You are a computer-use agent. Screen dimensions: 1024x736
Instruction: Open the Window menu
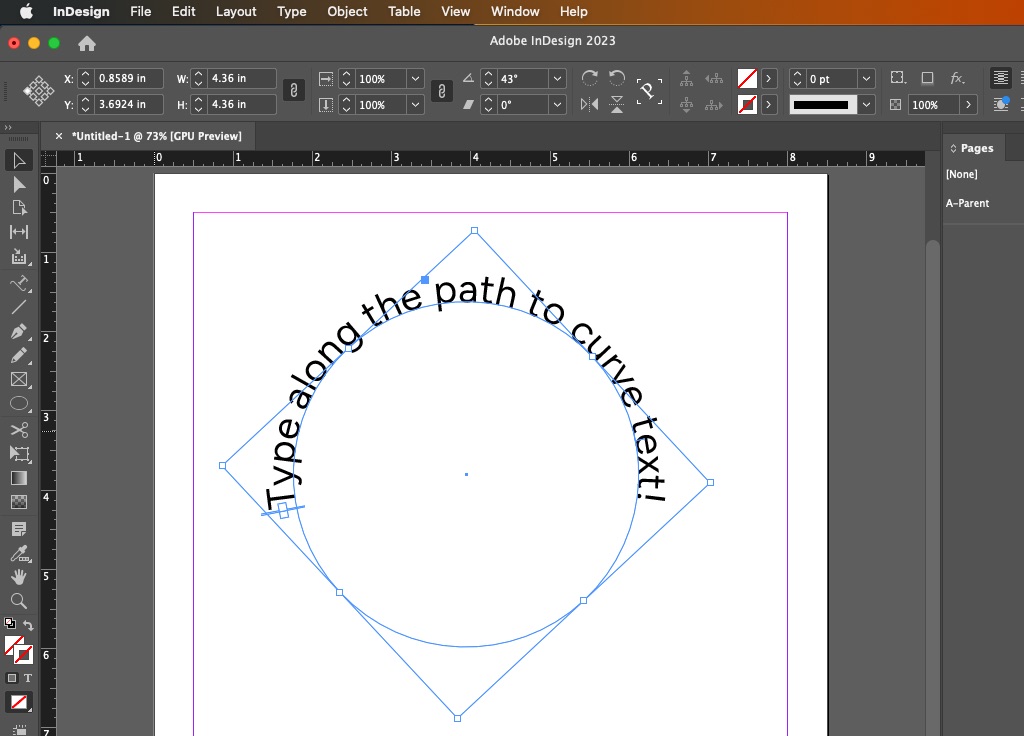click(515, 12)
